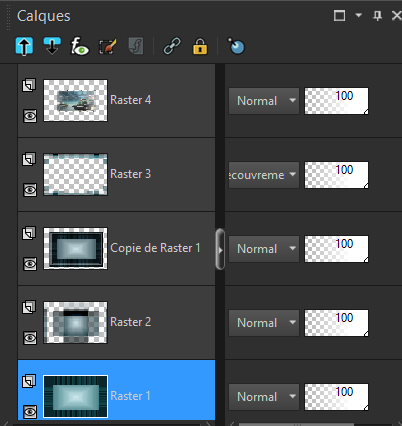Select the Raster 2 layer name
This screenshot has height=426, width=402.
tap(130, 322)
